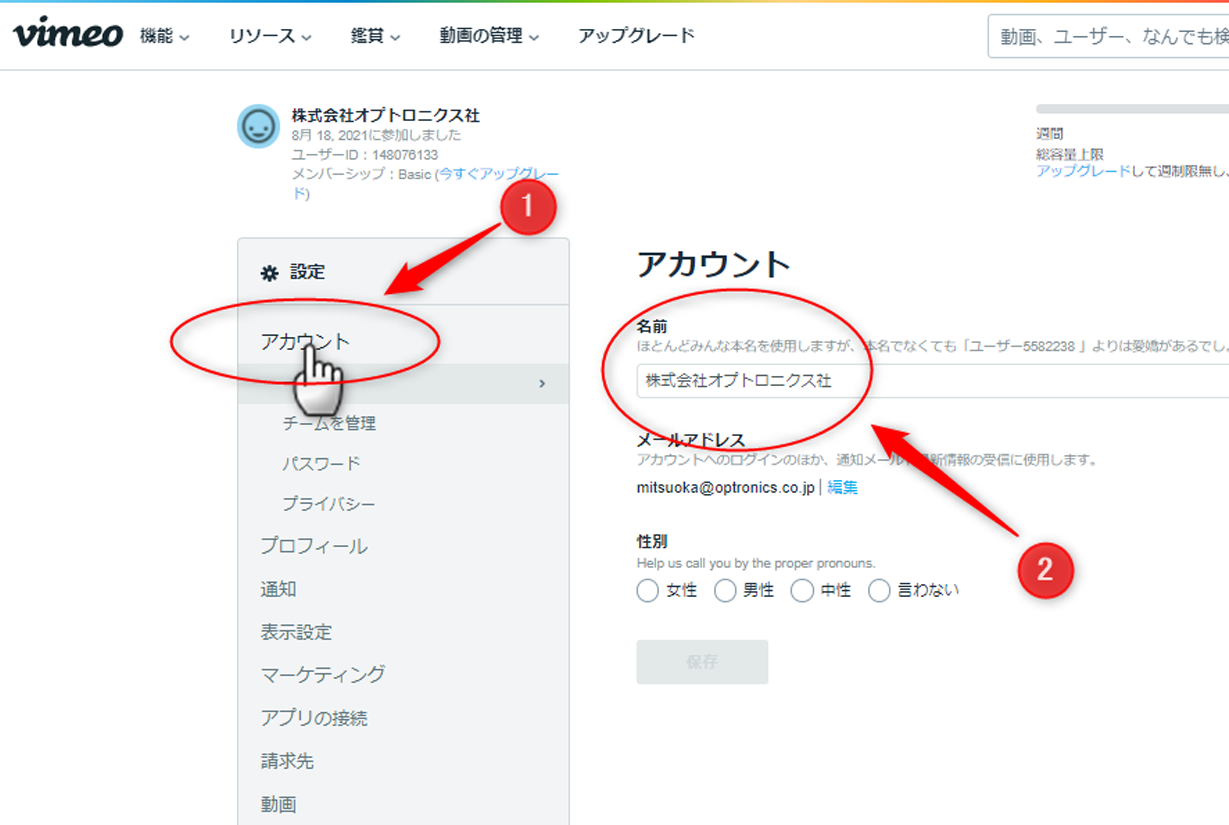
Task: Click the search input field
Action: point(1108,37)
